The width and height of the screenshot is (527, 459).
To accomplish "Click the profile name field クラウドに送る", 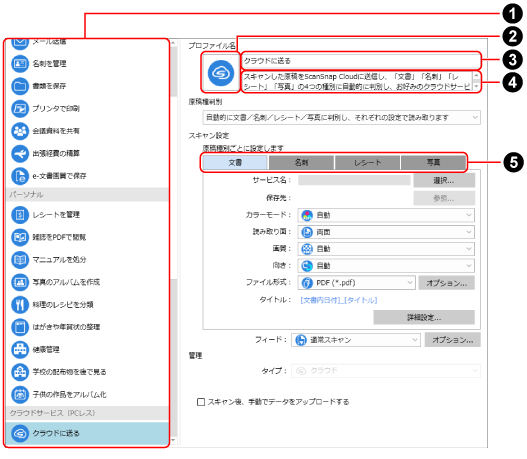I will tap(361, 61).
